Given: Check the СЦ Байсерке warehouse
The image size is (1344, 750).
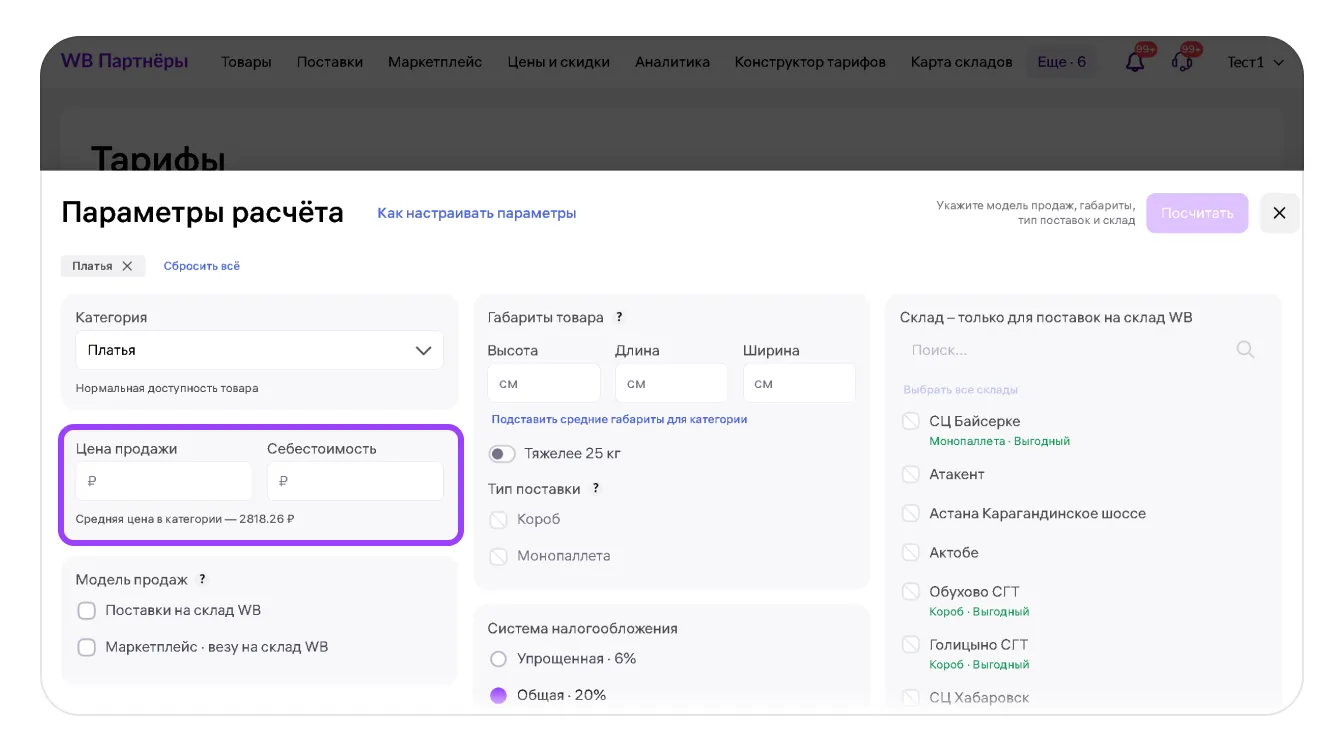Looking at the screenshot, I should [x=911, y=421].
